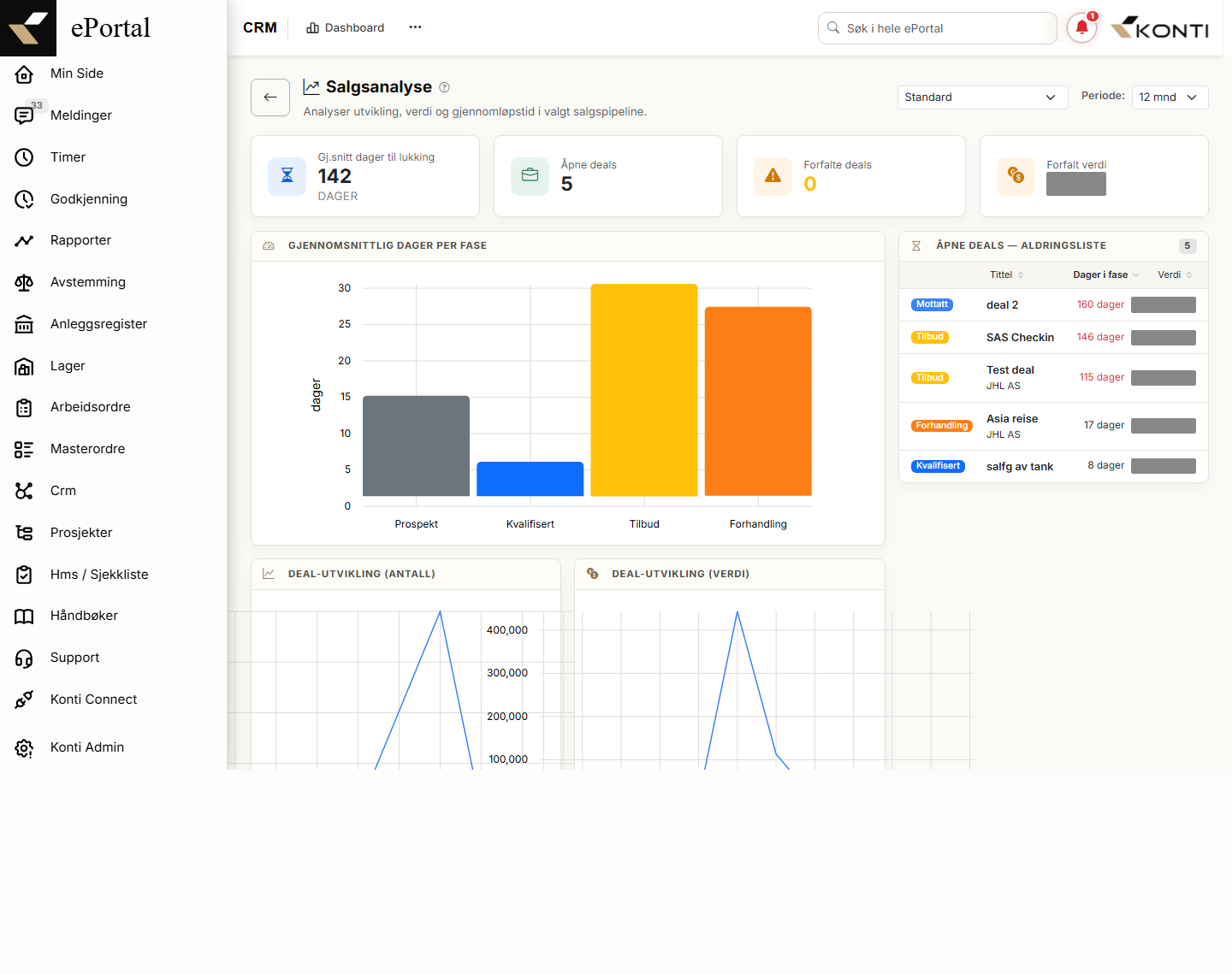The height and width of the screenshot is (974, 1232).
Task: Go to the Dashboard tab
Action: (346, 28)
